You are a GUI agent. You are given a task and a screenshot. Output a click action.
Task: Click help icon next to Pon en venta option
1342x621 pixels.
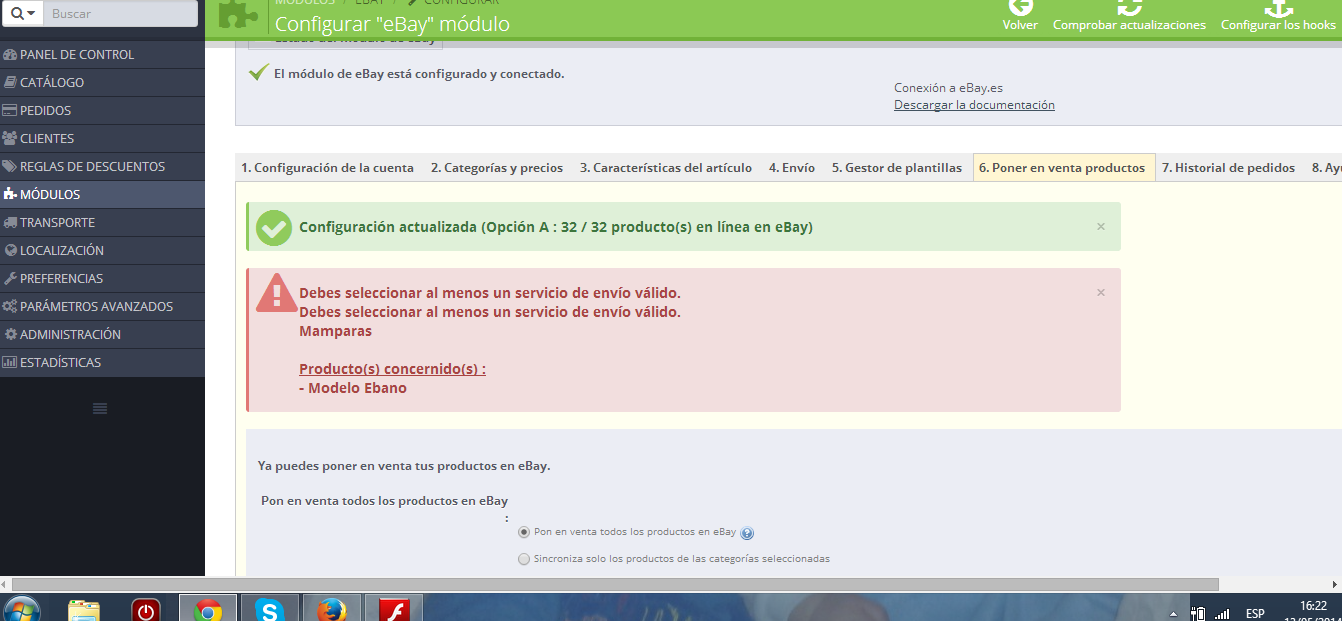click(x=747, y=533)
